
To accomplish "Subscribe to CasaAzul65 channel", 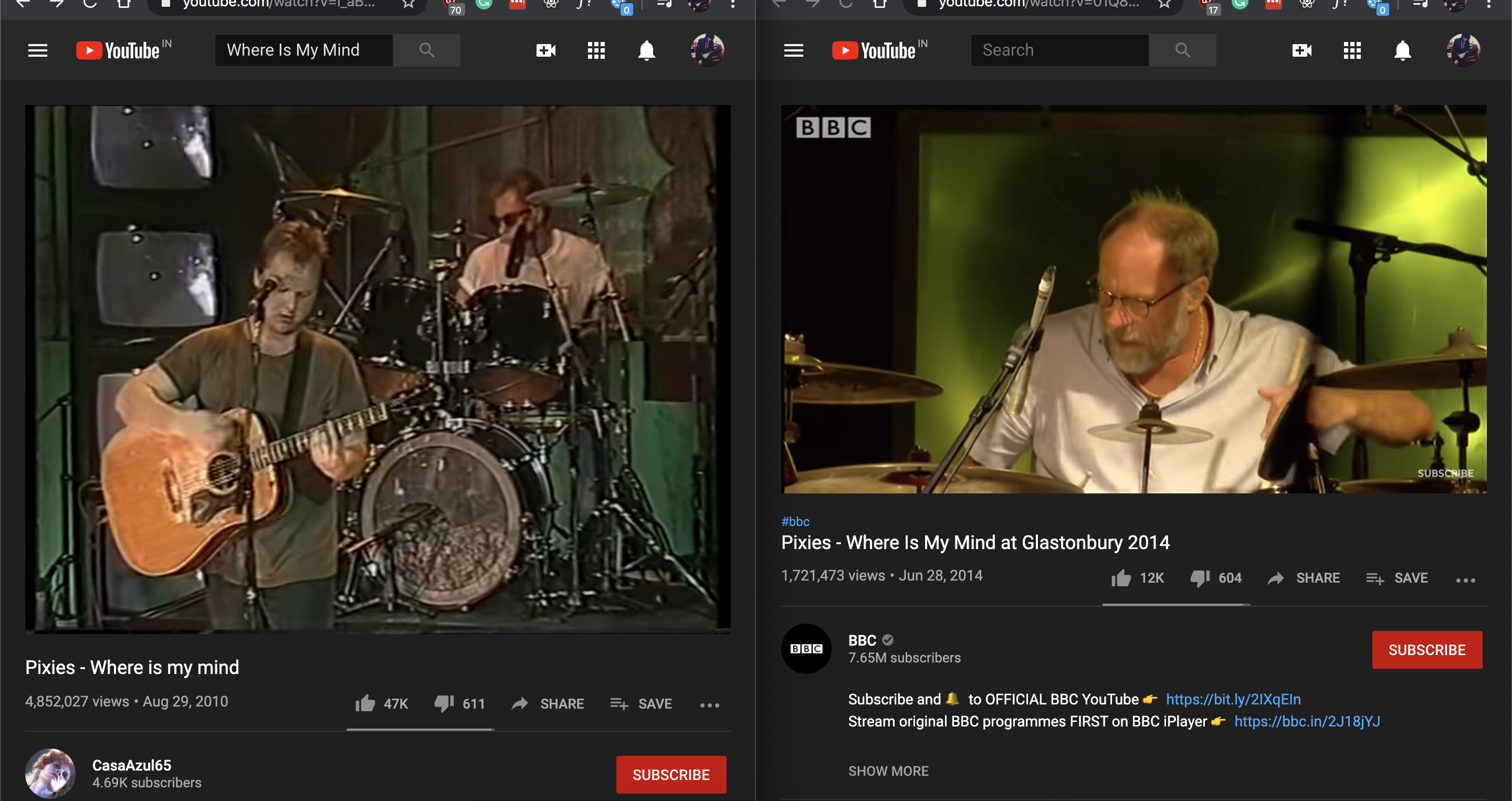I will tap(671, 775).
